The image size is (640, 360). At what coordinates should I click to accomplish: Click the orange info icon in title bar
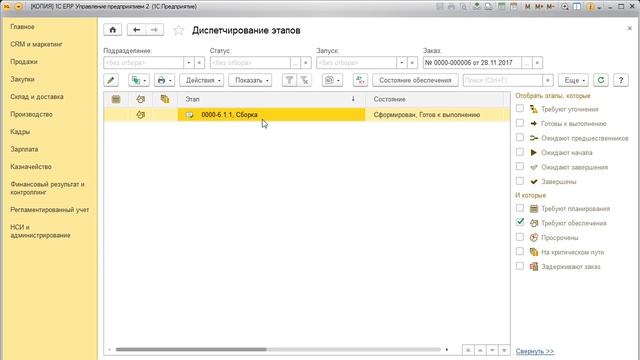click(590, 7)
